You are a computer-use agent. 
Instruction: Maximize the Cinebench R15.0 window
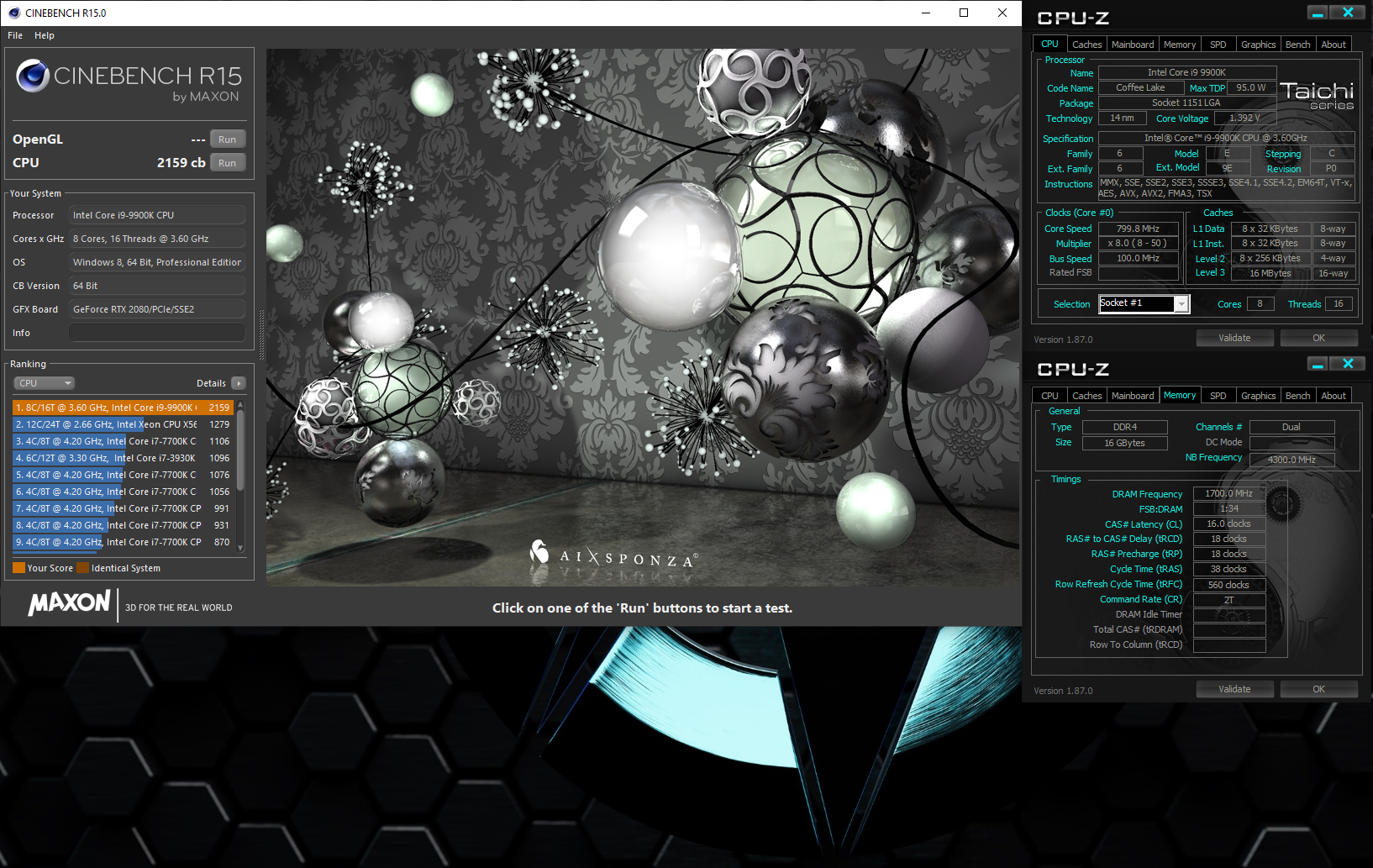coord(964,13)
